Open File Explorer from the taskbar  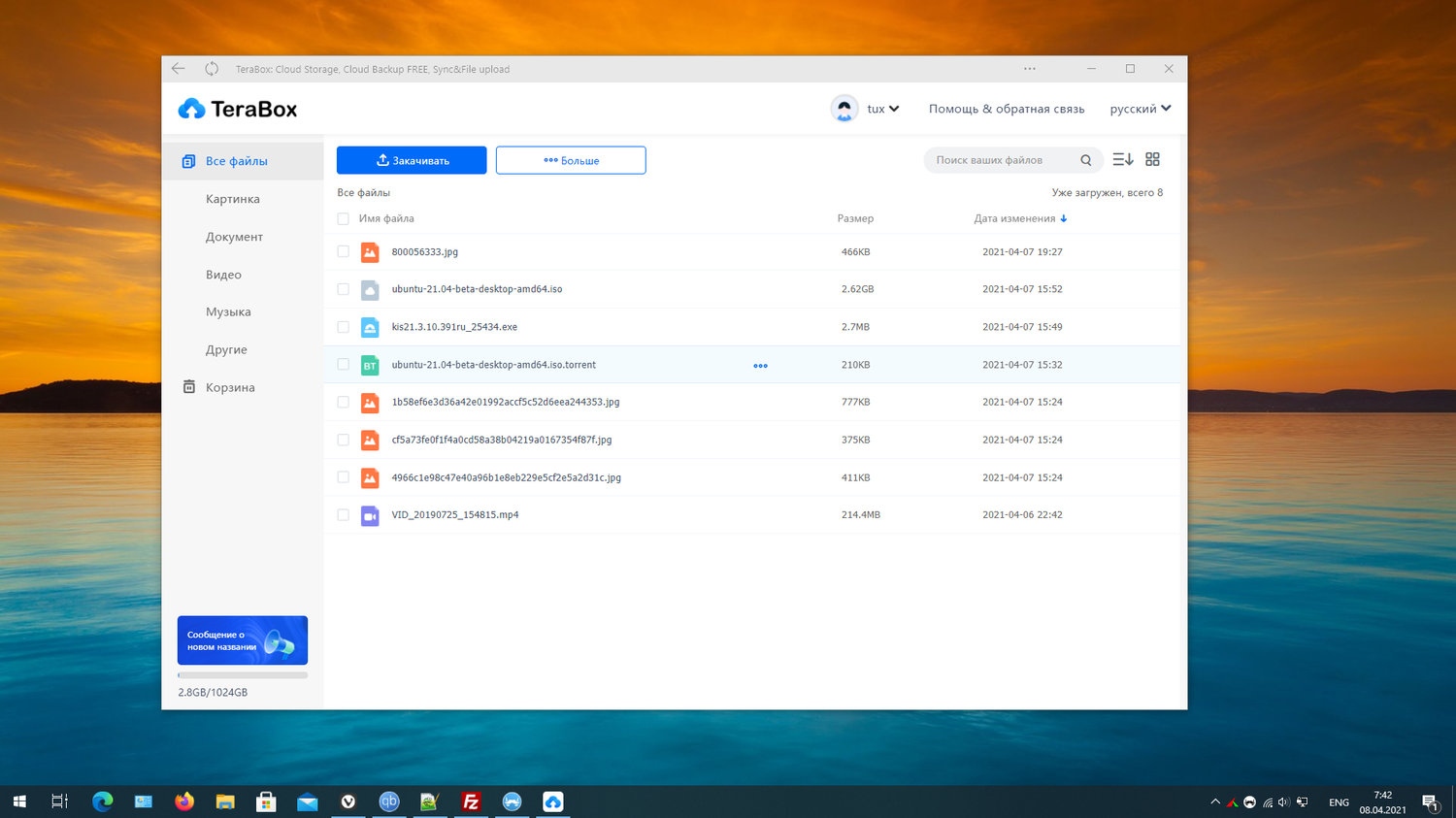(225, 802)
